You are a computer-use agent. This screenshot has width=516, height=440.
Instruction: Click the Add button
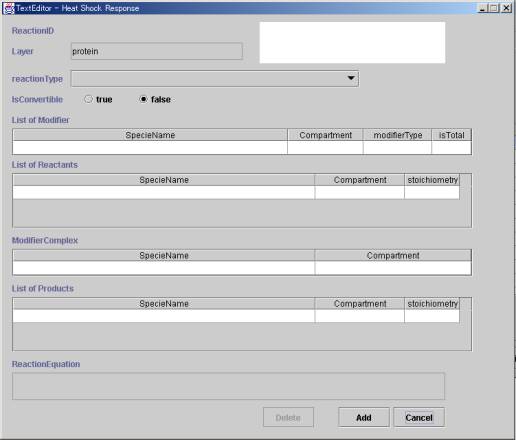click(364, 417)
